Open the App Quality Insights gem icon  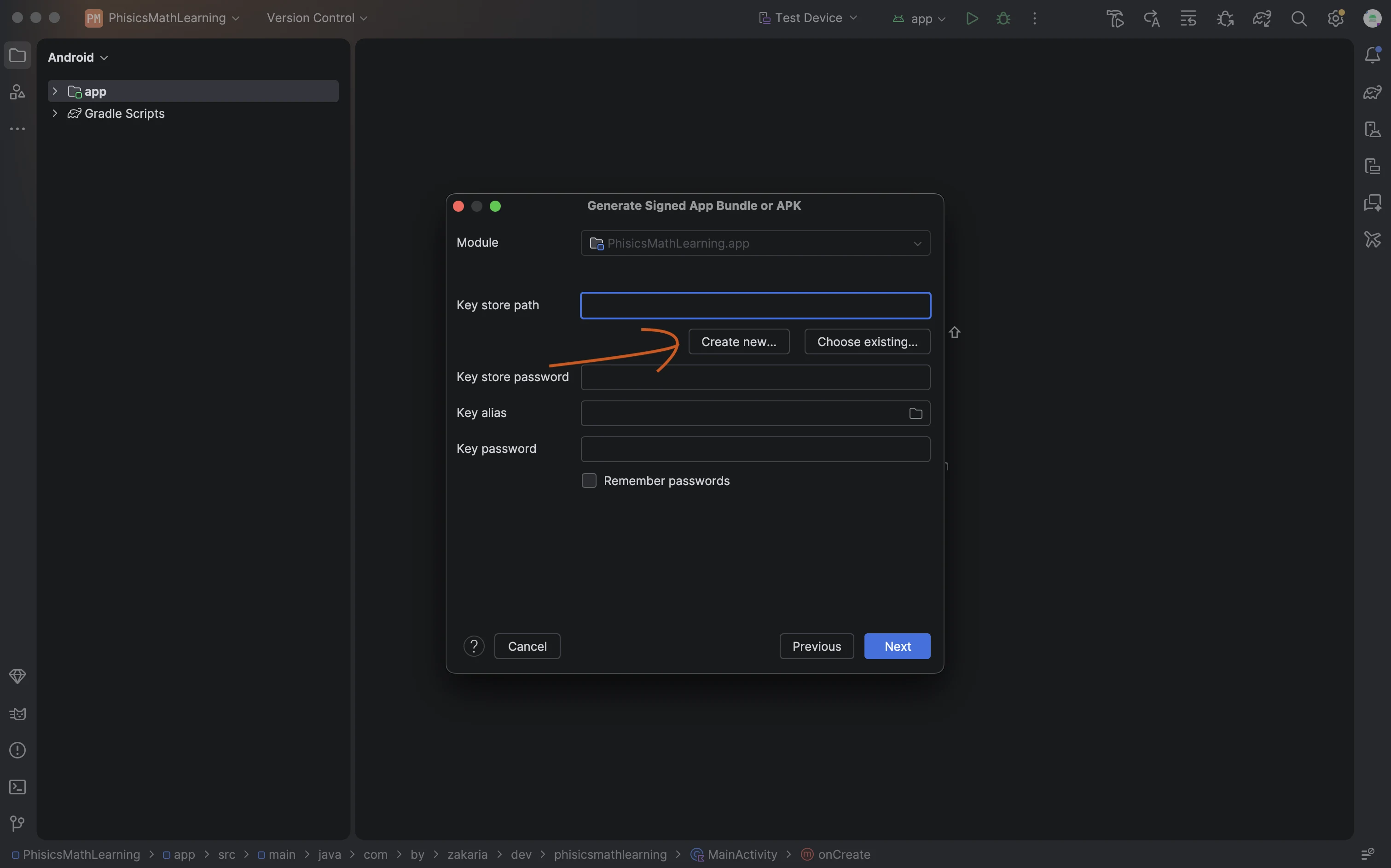18,676
